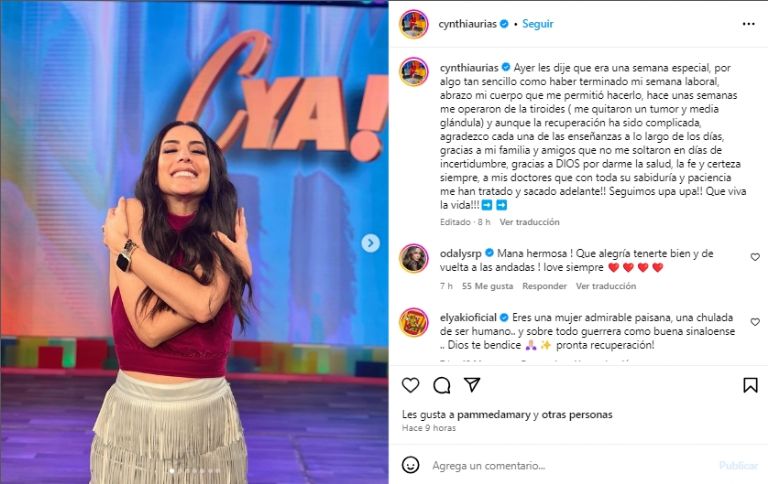View likes on odalysrp's comment
Viewport: 768px width, 484px height.
pyautogui.click(x=487, y=286)
